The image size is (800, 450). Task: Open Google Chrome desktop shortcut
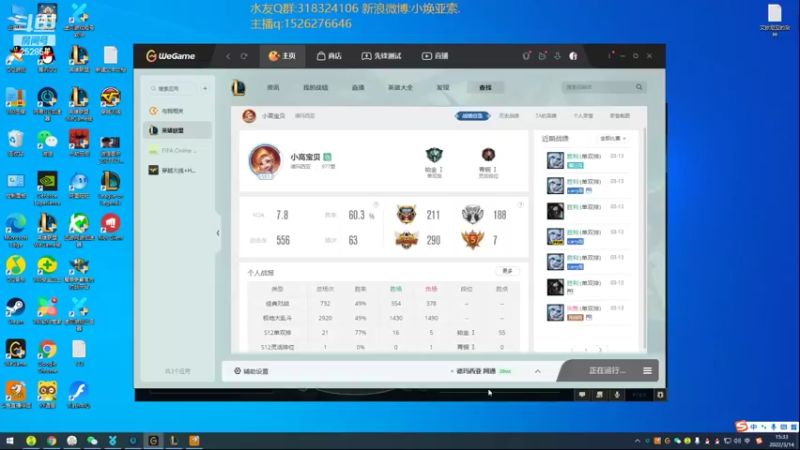coord(47,356)
